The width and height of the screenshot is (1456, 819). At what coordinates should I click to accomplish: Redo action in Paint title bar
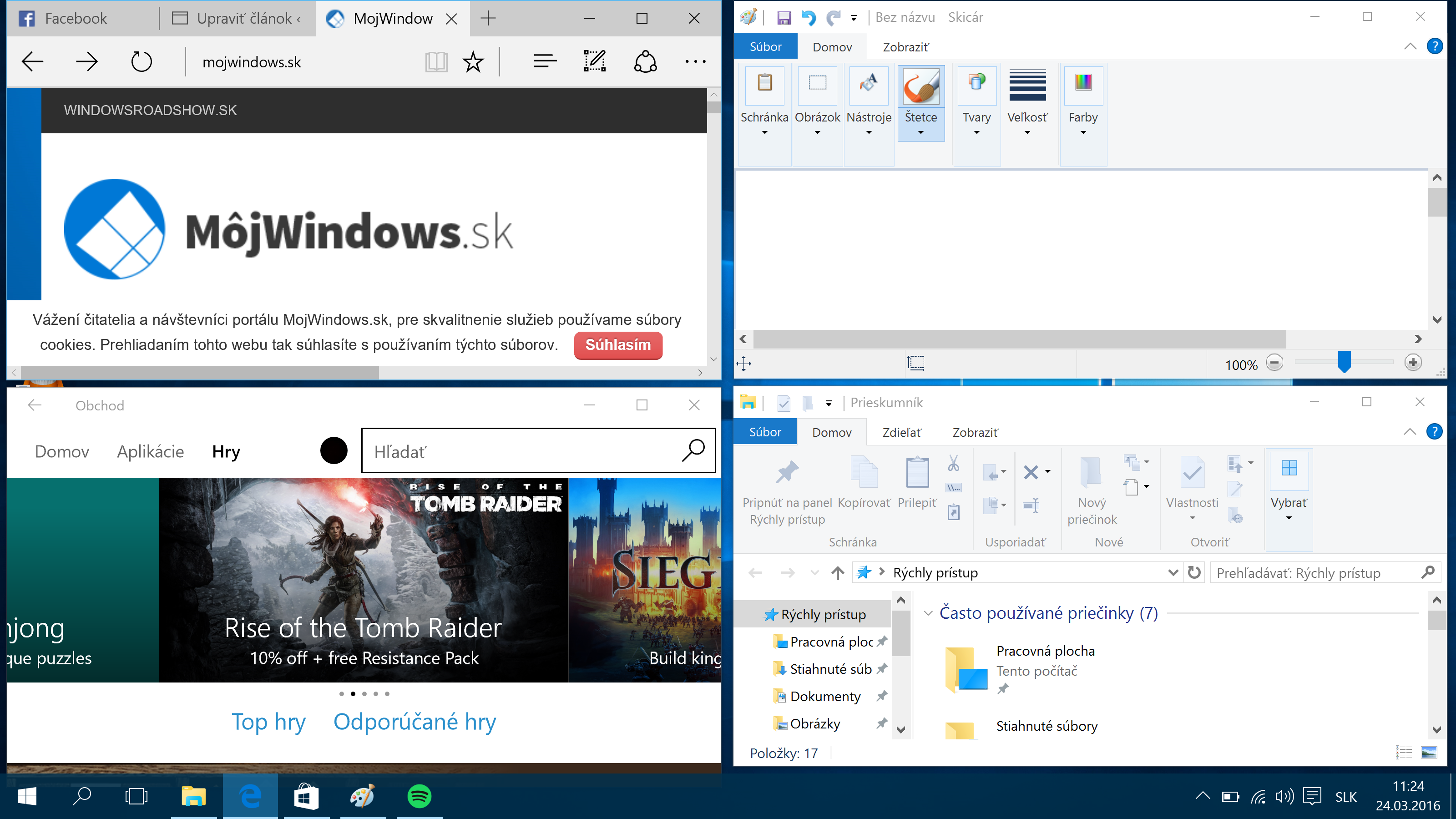point(833,18)
